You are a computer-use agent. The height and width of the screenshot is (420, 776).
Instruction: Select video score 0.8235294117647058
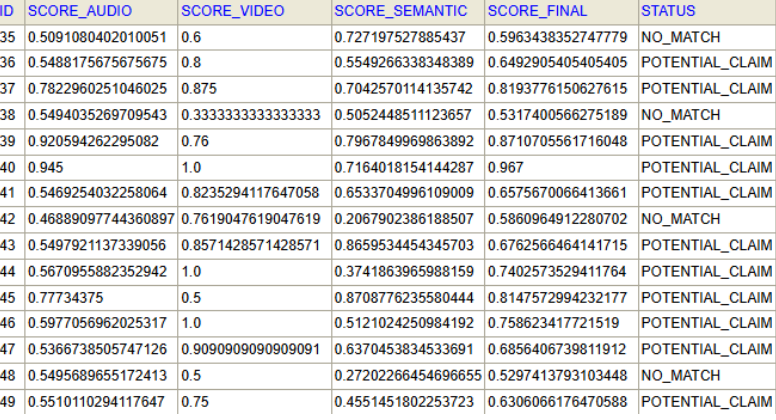pyautogui.click(x=250, y=192)
